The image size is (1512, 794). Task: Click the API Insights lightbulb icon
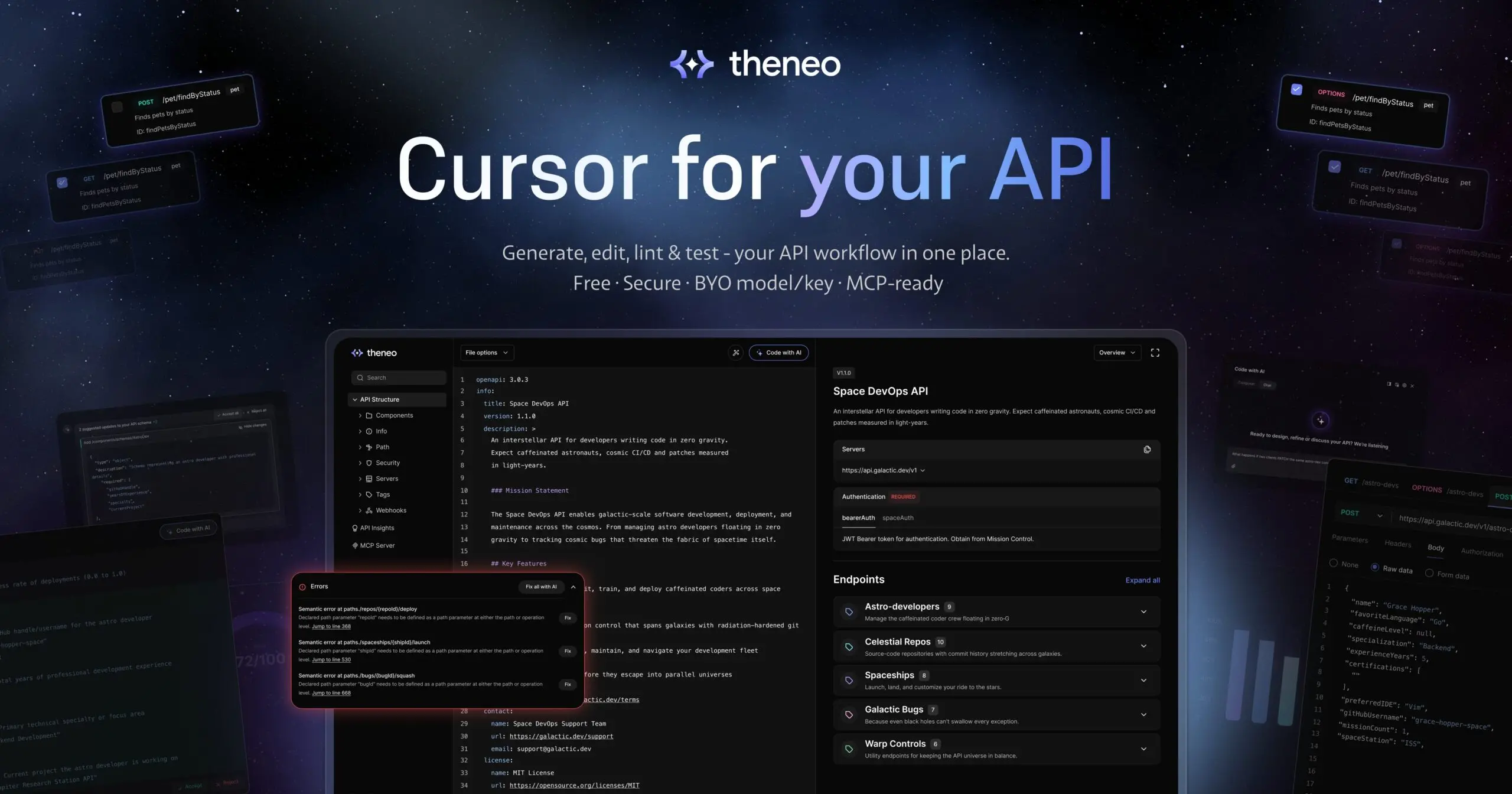(x=354, y=528)
